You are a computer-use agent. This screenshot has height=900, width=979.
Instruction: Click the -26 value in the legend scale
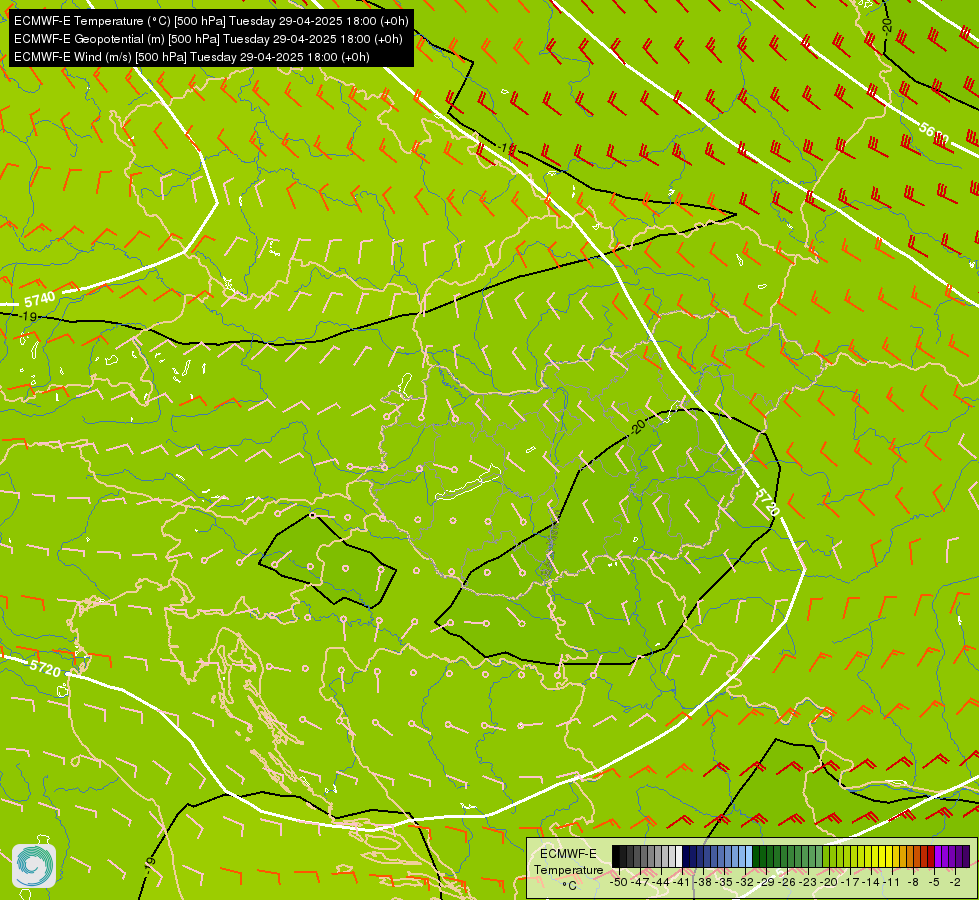click(787, 882)
